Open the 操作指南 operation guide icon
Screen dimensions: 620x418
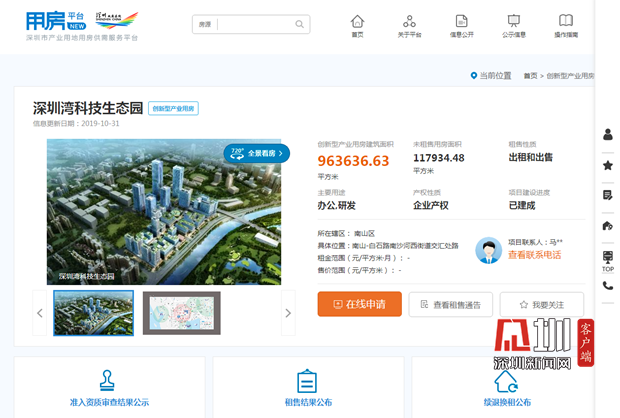pos(566,24)
